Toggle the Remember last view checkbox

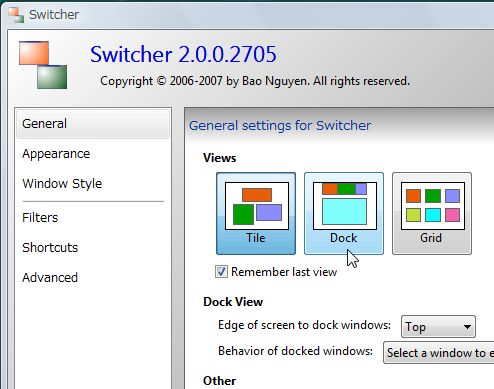221,272
